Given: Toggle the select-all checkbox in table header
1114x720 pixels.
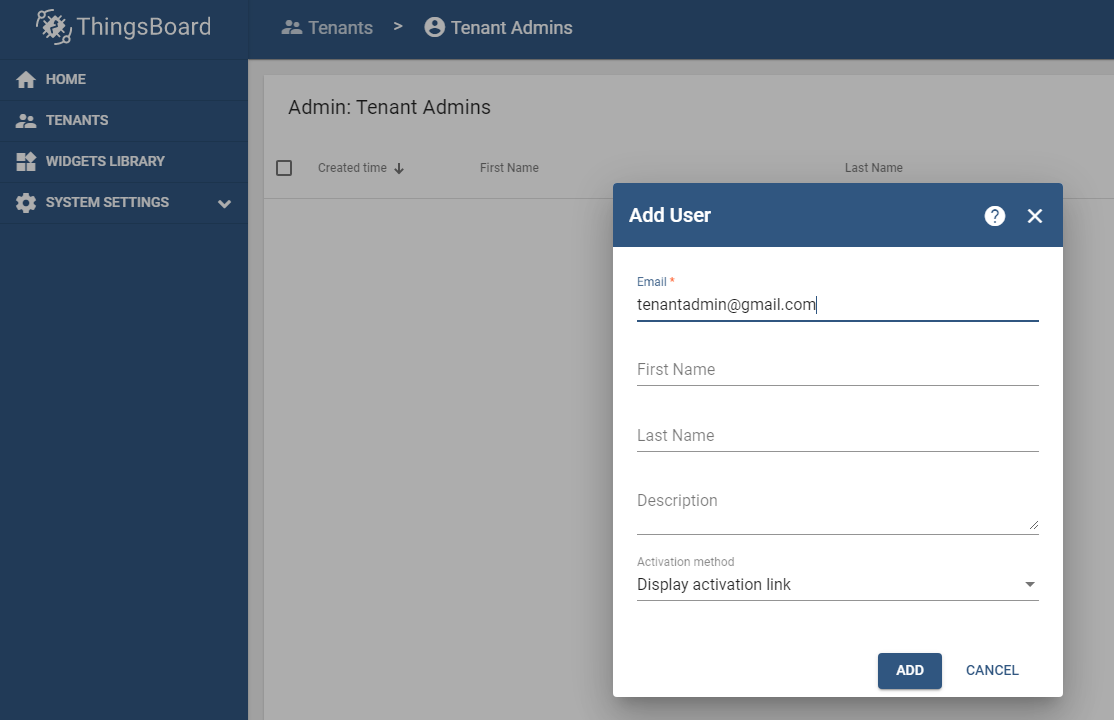Looking at the screenshot, I should [x=284, y=168].
